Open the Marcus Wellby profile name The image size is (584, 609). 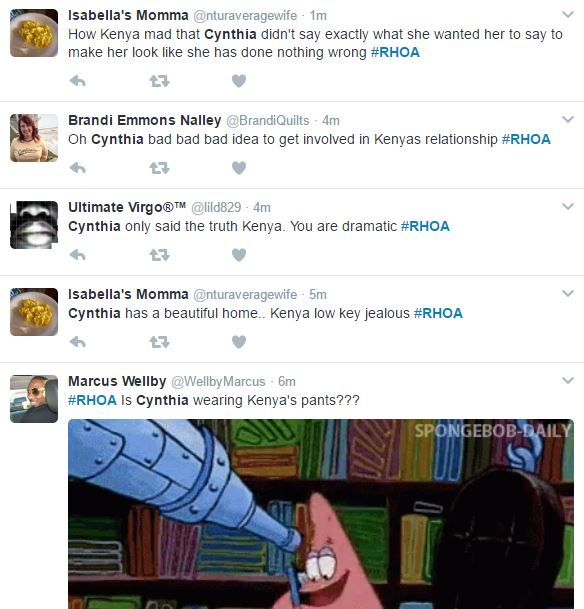coord(117,381)
